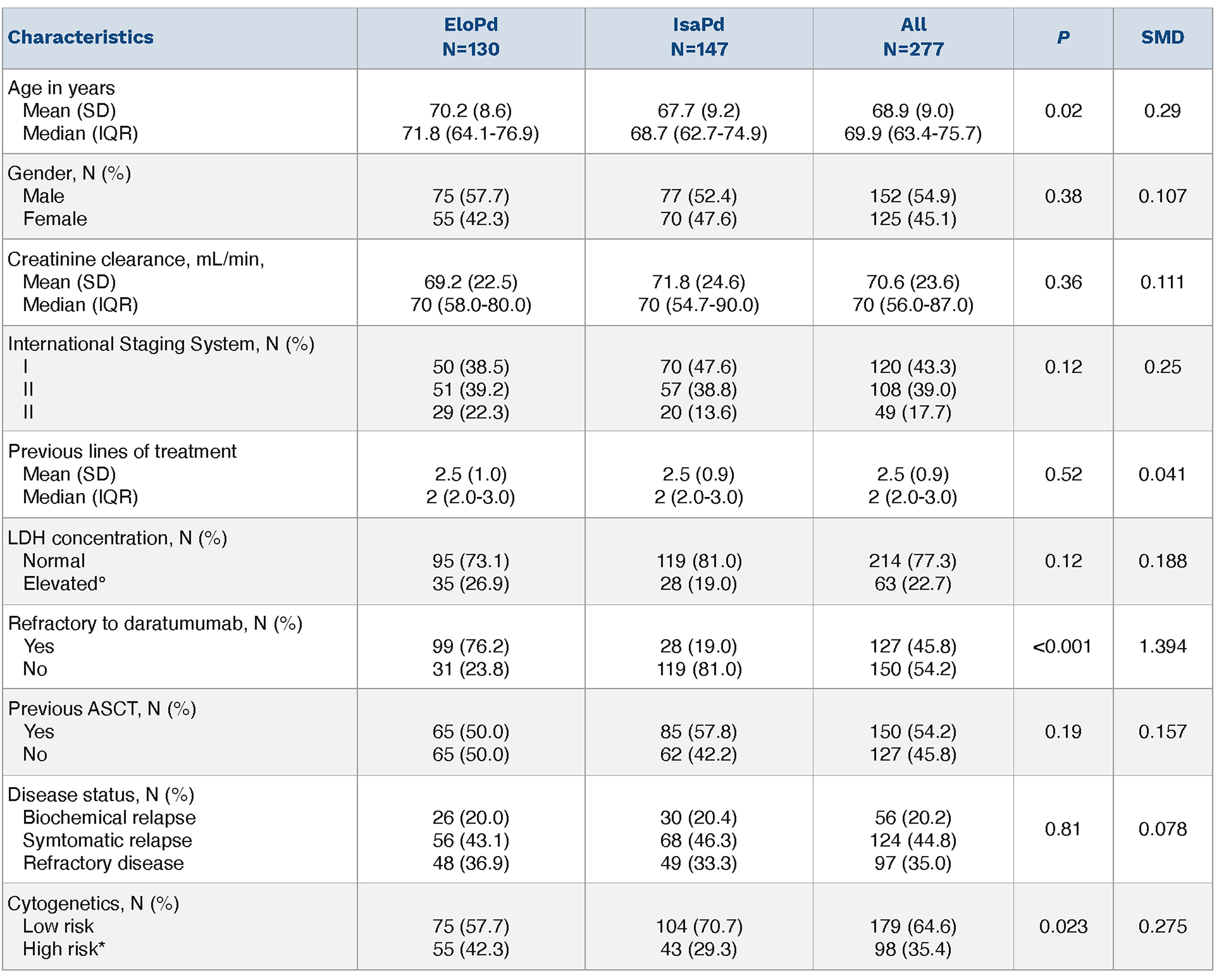Select the High risk* sub-row label
Image resolution: width=1219 pixels, height=980 pixels.
64,949
